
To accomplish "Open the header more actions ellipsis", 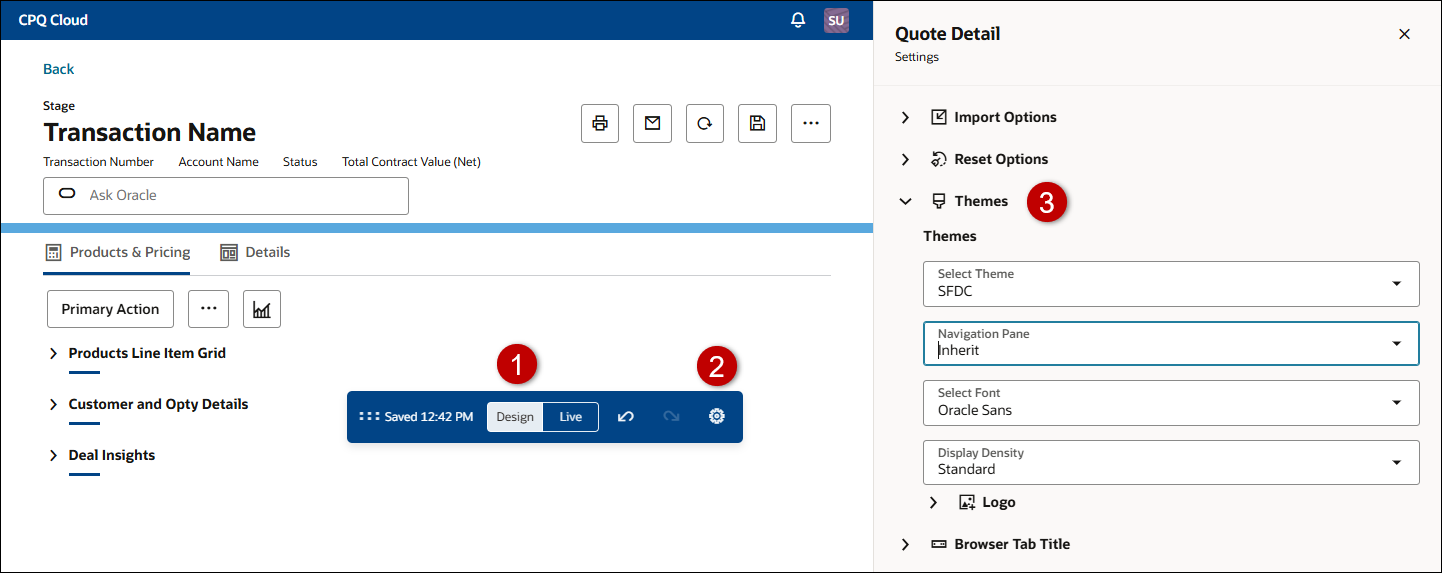I will [811, 123].
